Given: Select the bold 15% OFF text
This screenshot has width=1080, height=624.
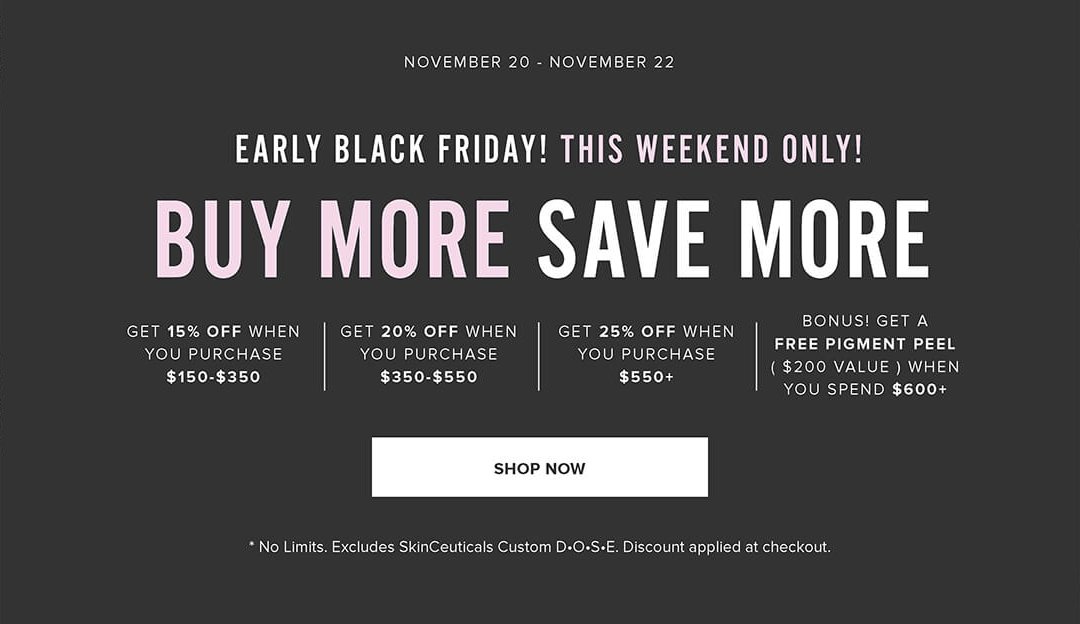Looking at the screenshot, I should (205, 331).
